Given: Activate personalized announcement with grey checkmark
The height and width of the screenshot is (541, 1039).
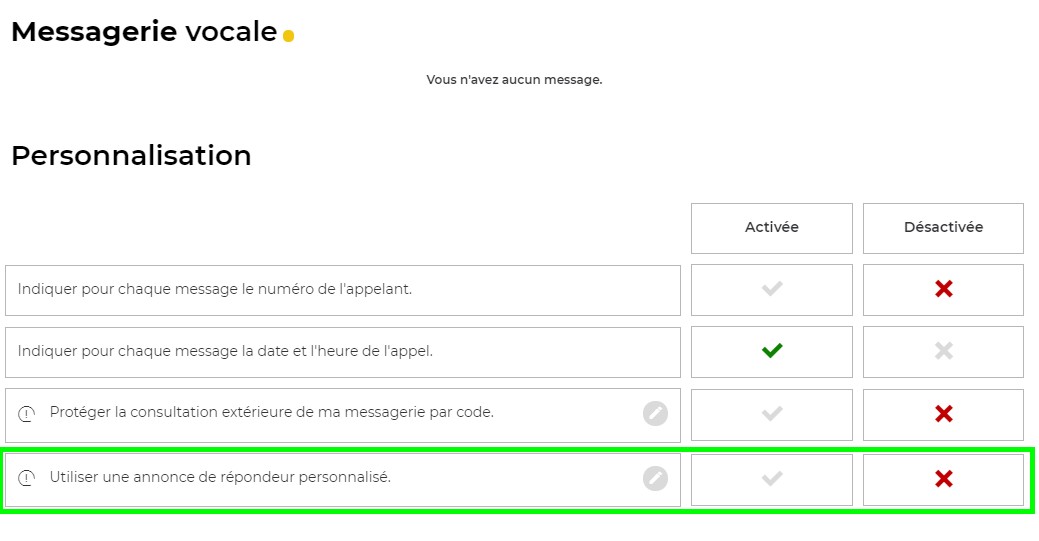Looking at the screenshot, I should point(771,478).
